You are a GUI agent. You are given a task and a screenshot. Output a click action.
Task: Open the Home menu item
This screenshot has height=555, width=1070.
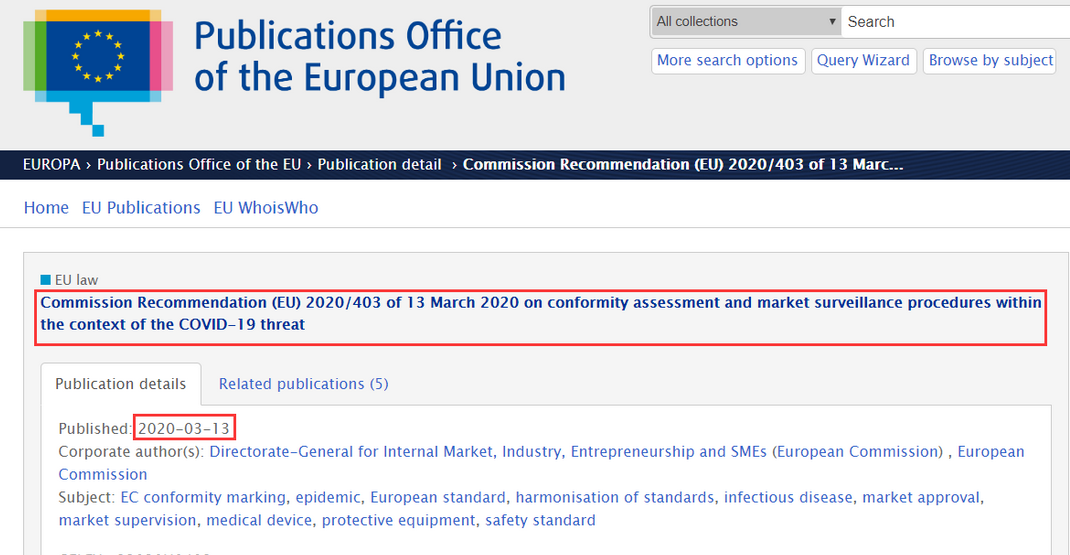tap(46, 208)
